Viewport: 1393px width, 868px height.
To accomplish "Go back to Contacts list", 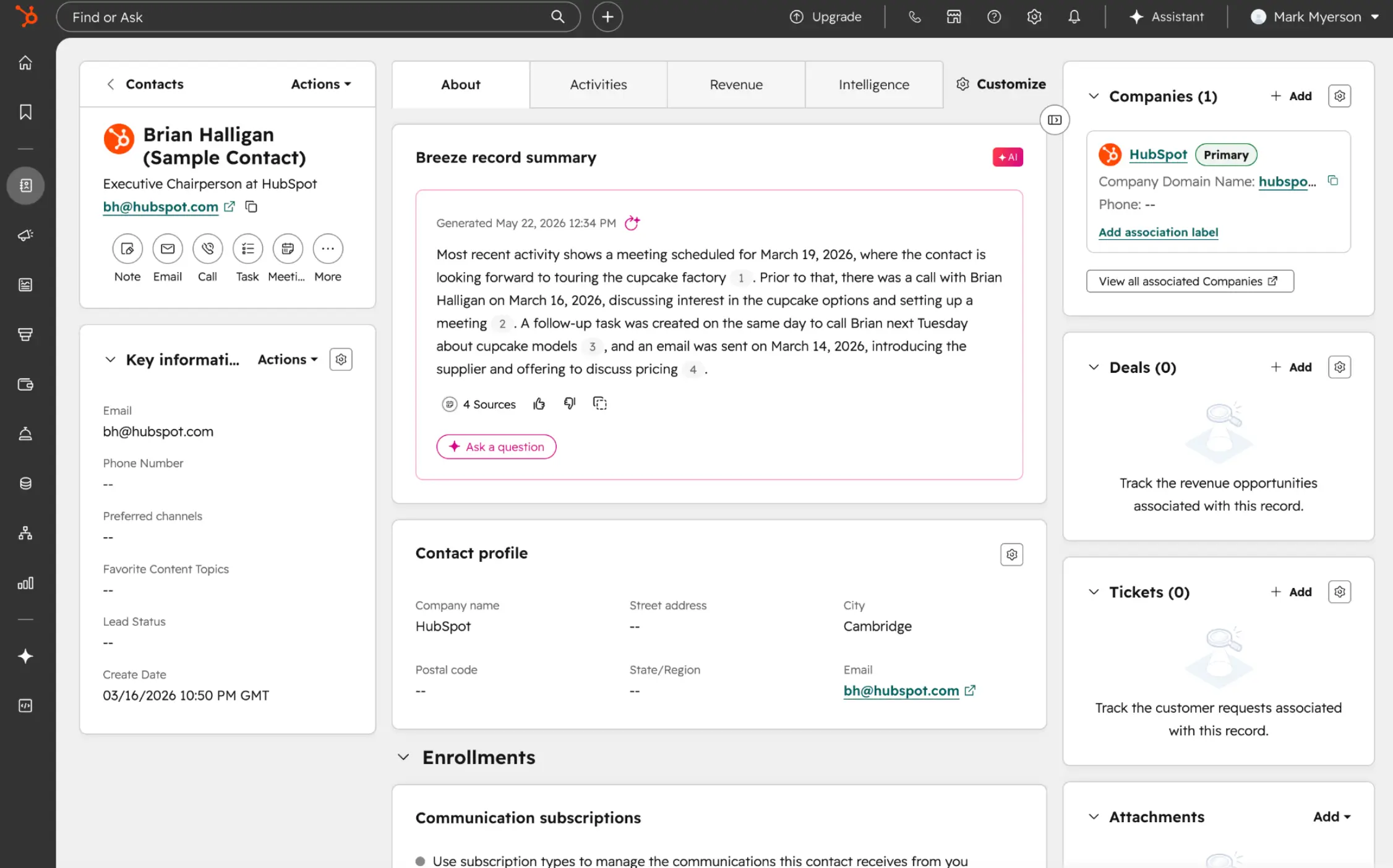I will point(145,84).
